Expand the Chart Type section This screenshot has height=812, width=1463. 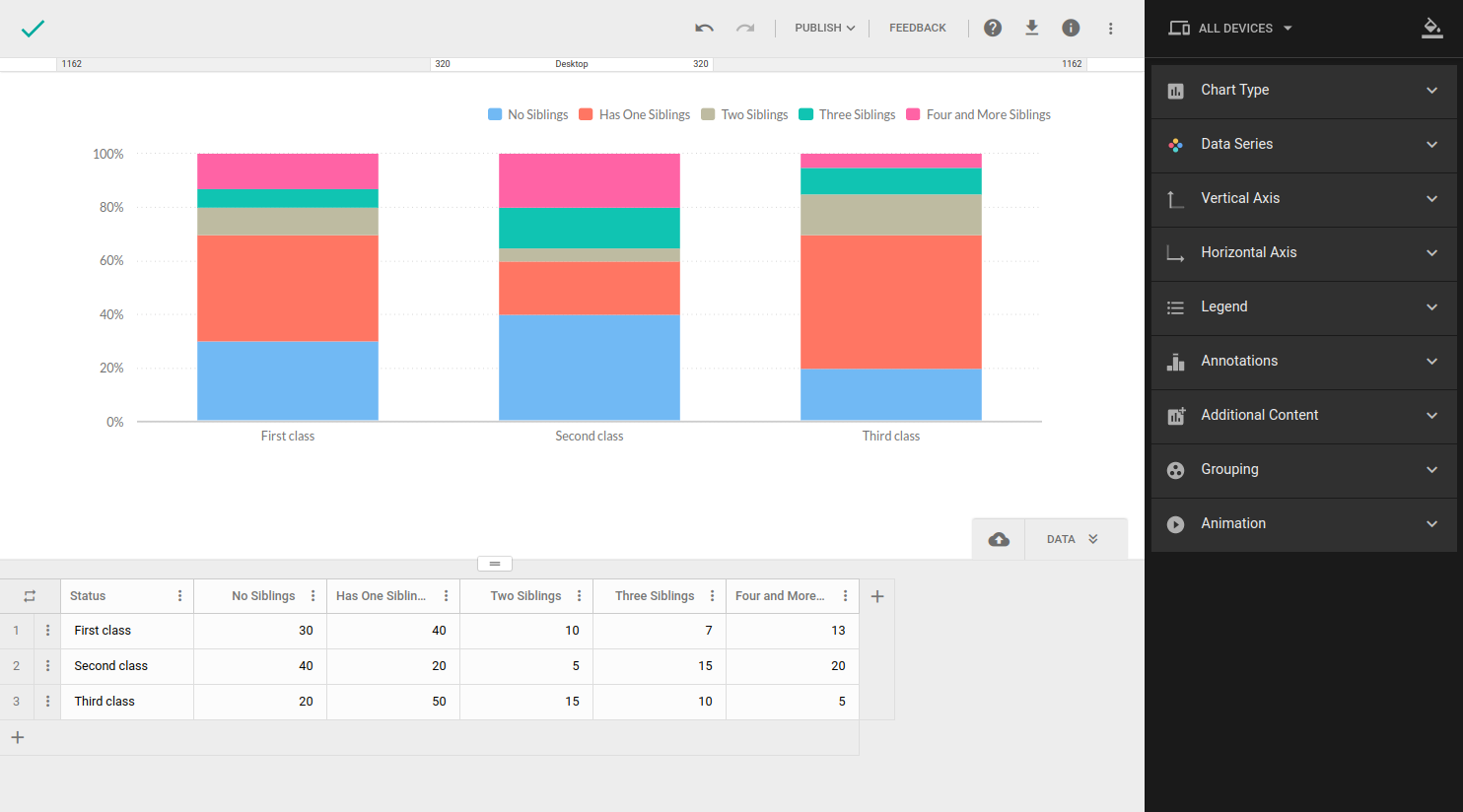1303,91
